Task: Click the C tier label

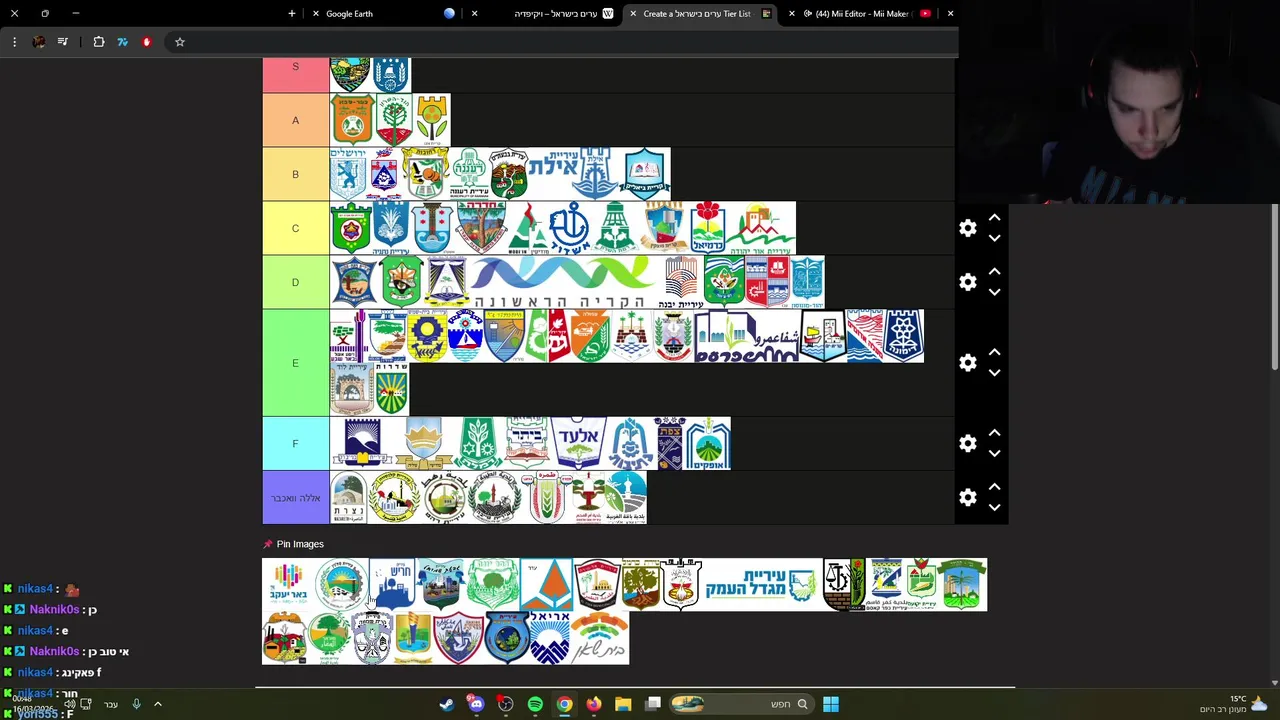Action: pyautogui.click(x=296, y=228)
